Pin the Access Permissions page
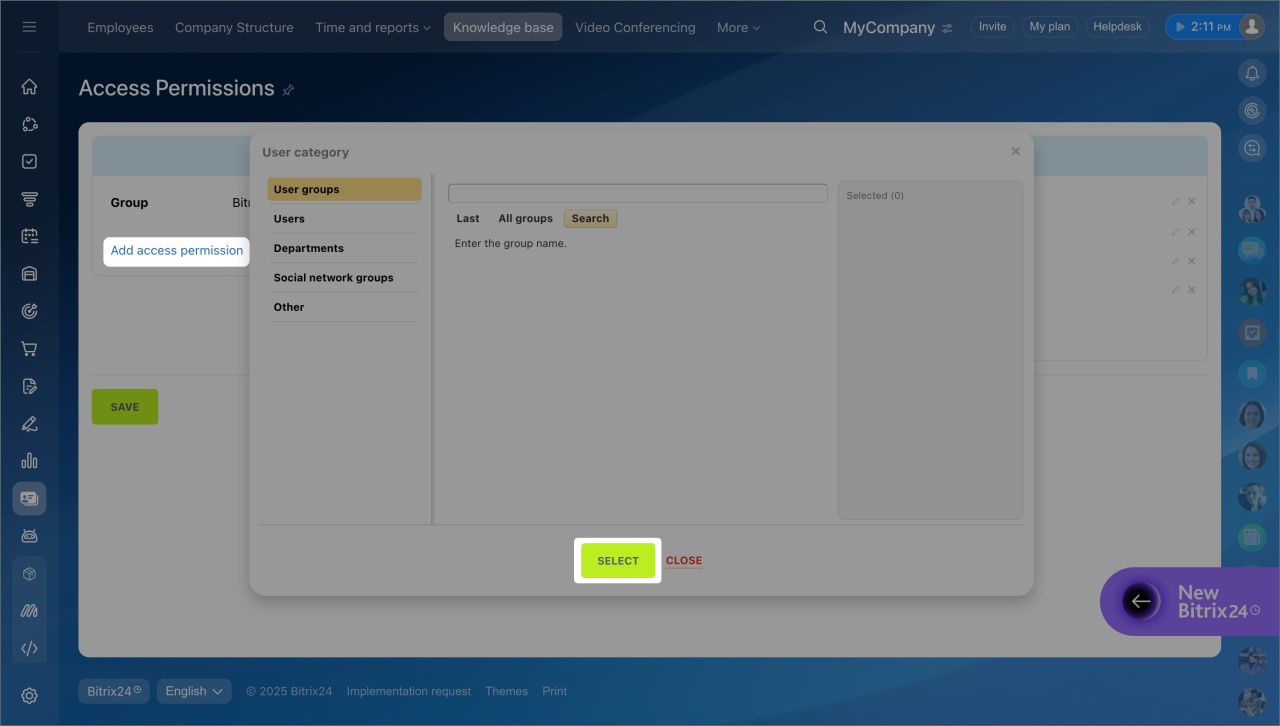 point(288,90)
